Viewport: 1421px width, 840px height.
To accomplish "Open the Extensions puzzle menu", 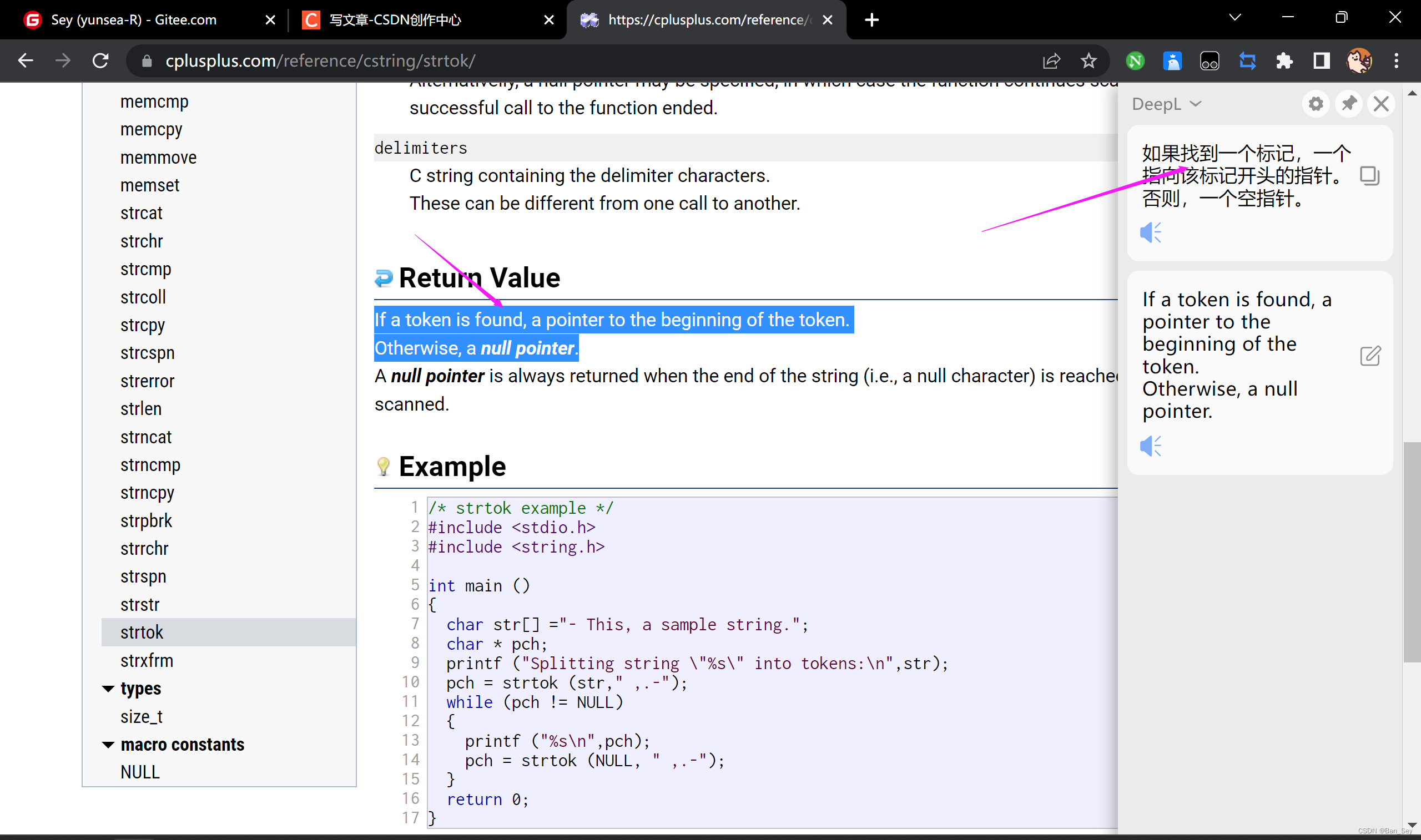I will coord(1284,60).
